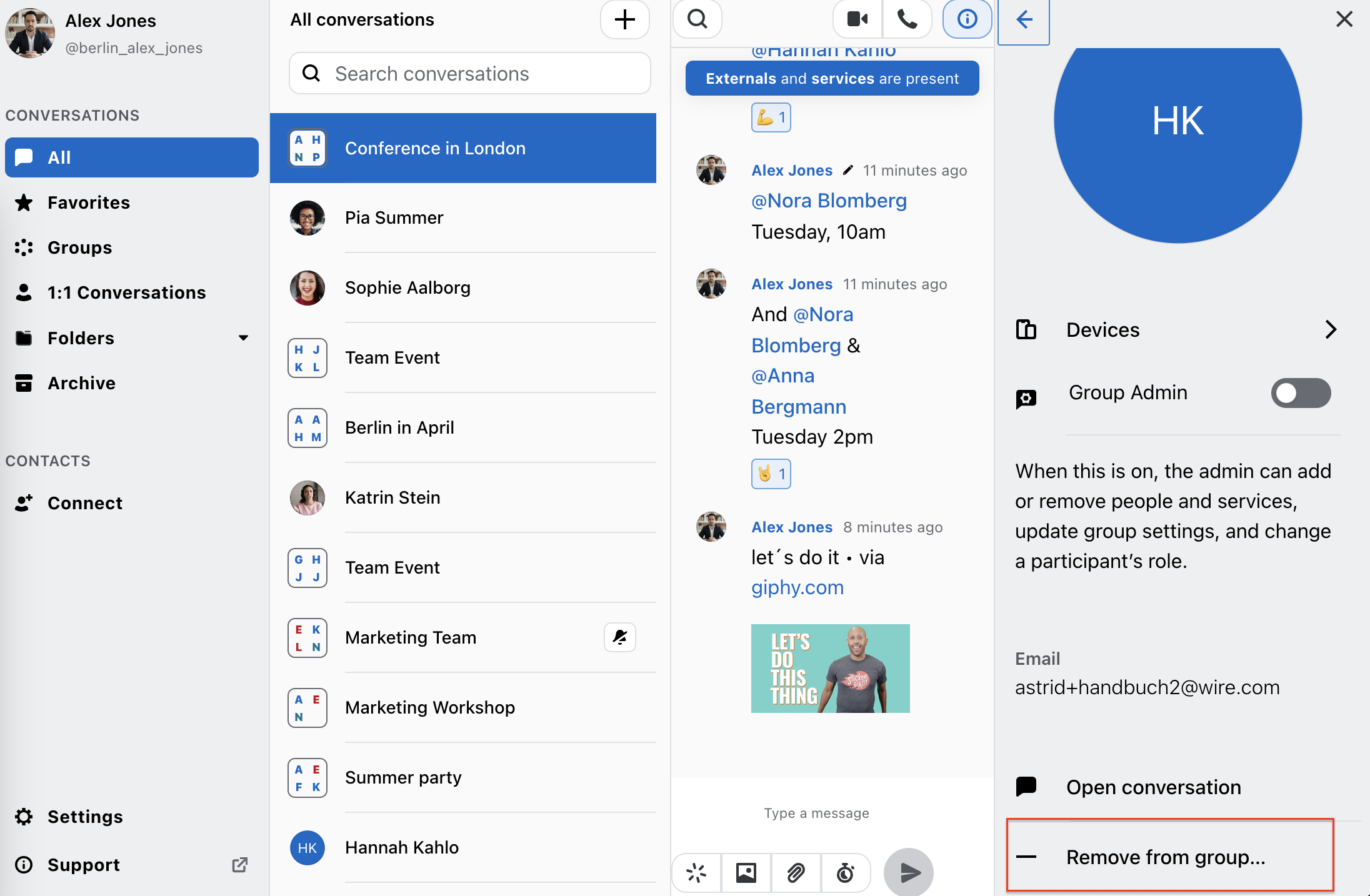Click the @Nora Blomberg mention above Tuesday, 10am
The width and height of the screenshot is (1370, 896).
click(x=829, y=201)
